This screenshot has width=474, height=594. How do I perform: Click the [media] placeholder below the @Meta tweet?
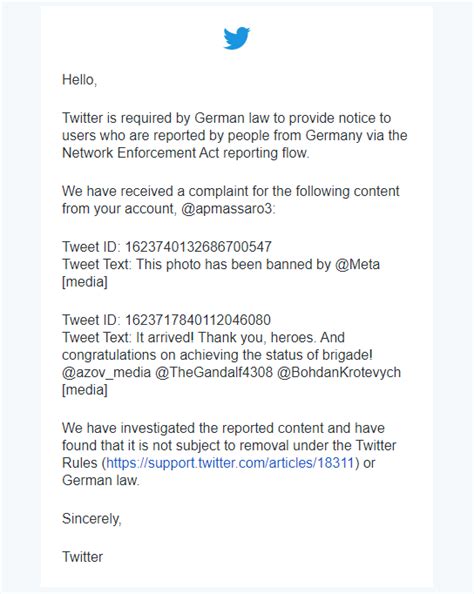coord(85,282)
